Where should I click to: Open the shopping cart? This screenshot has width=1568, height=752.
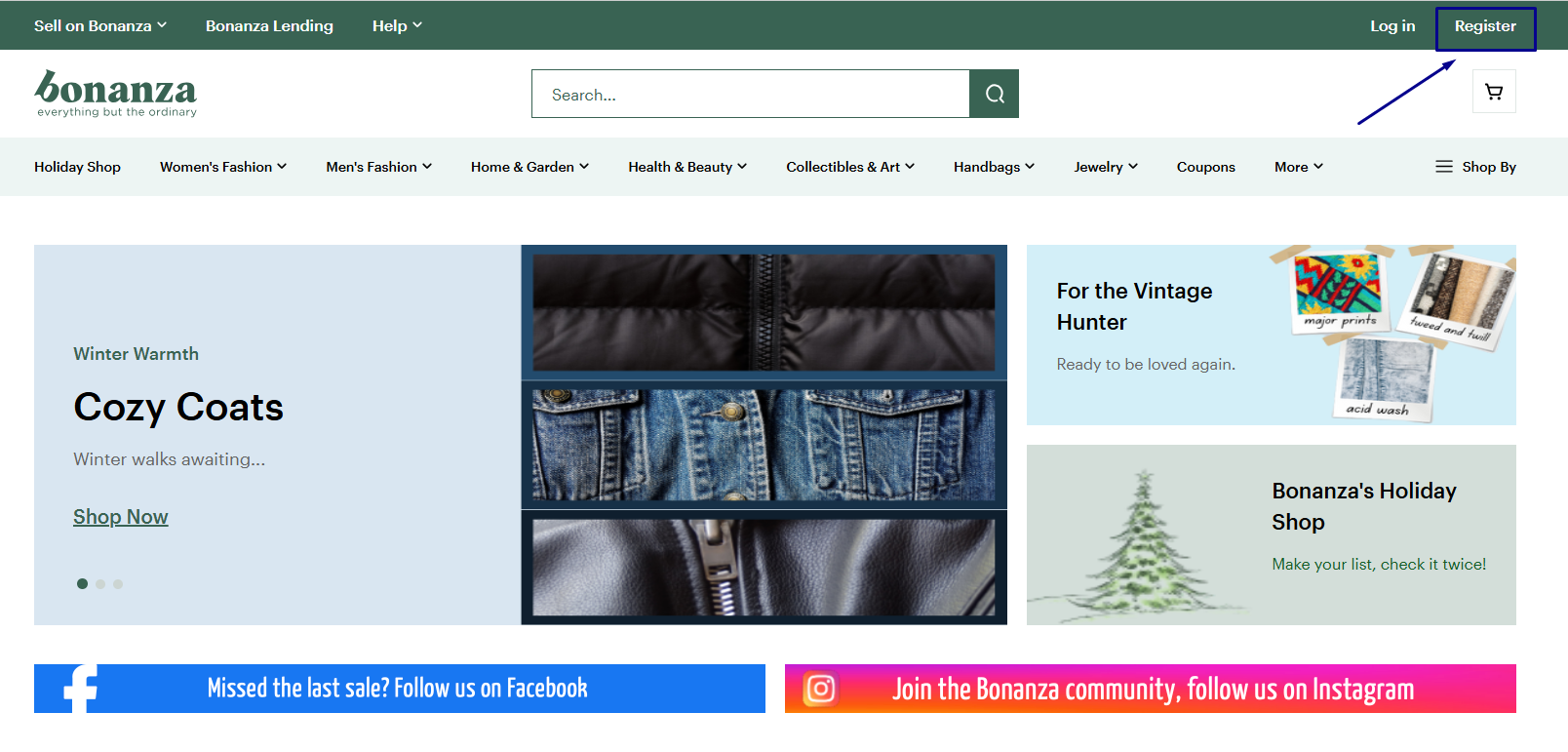coord(1494,92)
